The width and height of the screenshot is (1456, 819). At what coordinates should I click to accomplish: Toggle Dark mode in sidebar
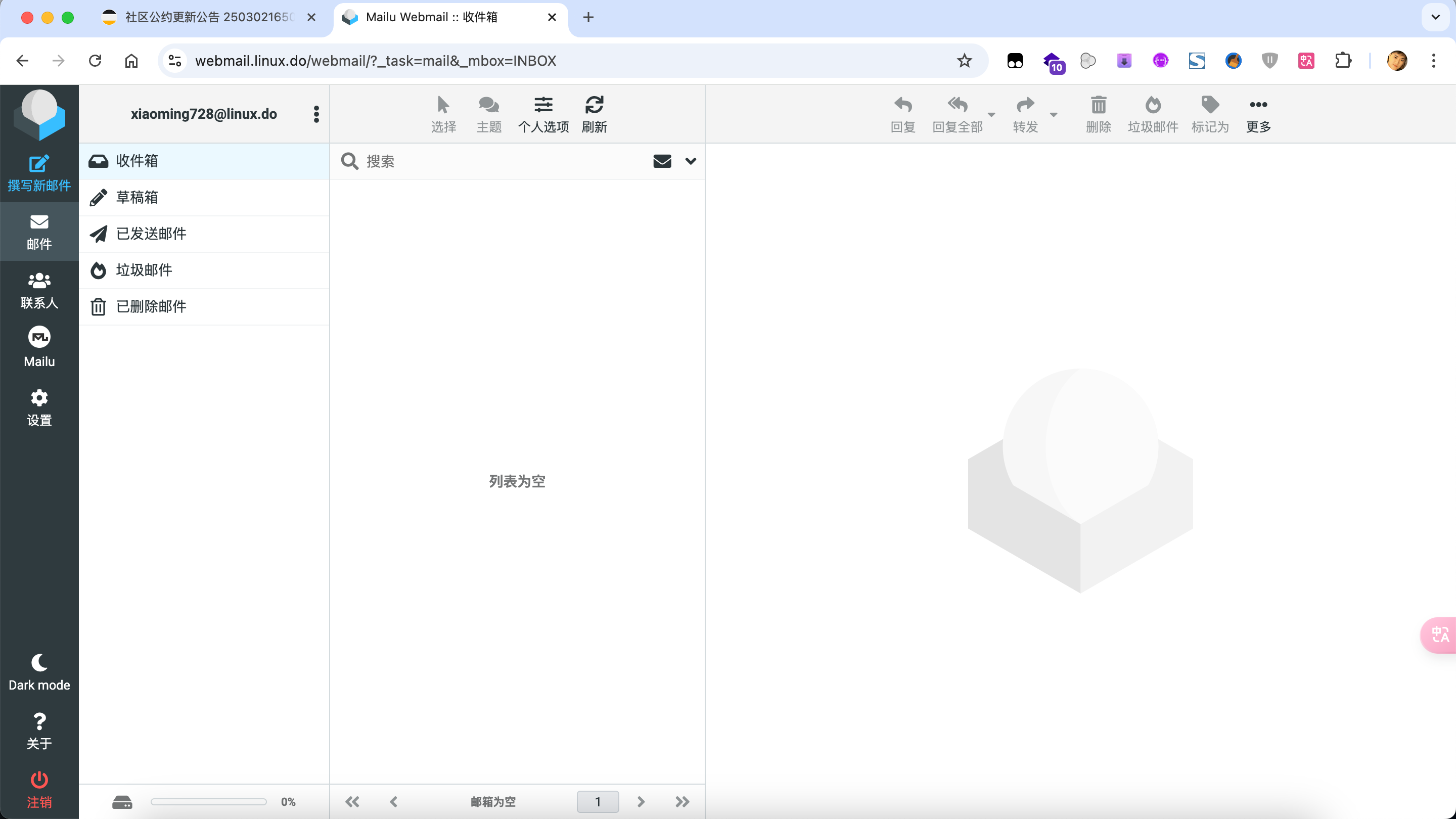click(x=39, y=672)
